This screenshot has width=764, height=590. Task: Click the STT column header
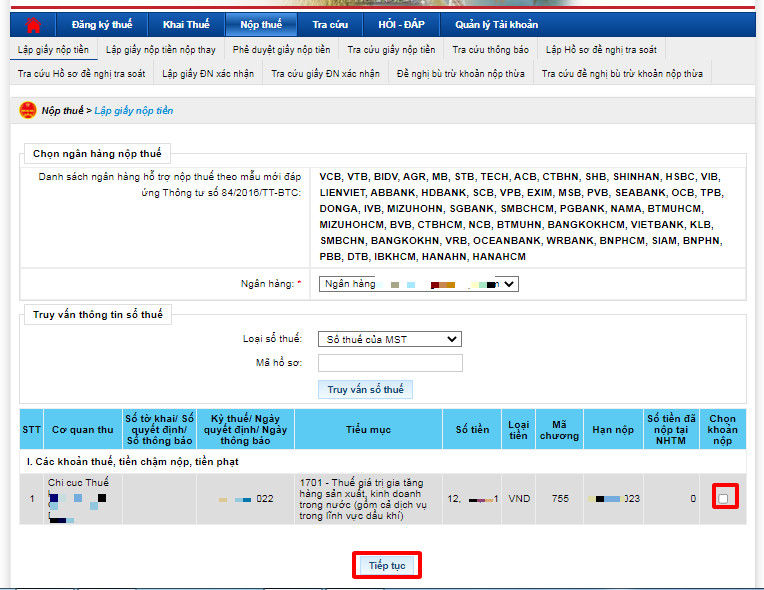click(x=32, y=429)
